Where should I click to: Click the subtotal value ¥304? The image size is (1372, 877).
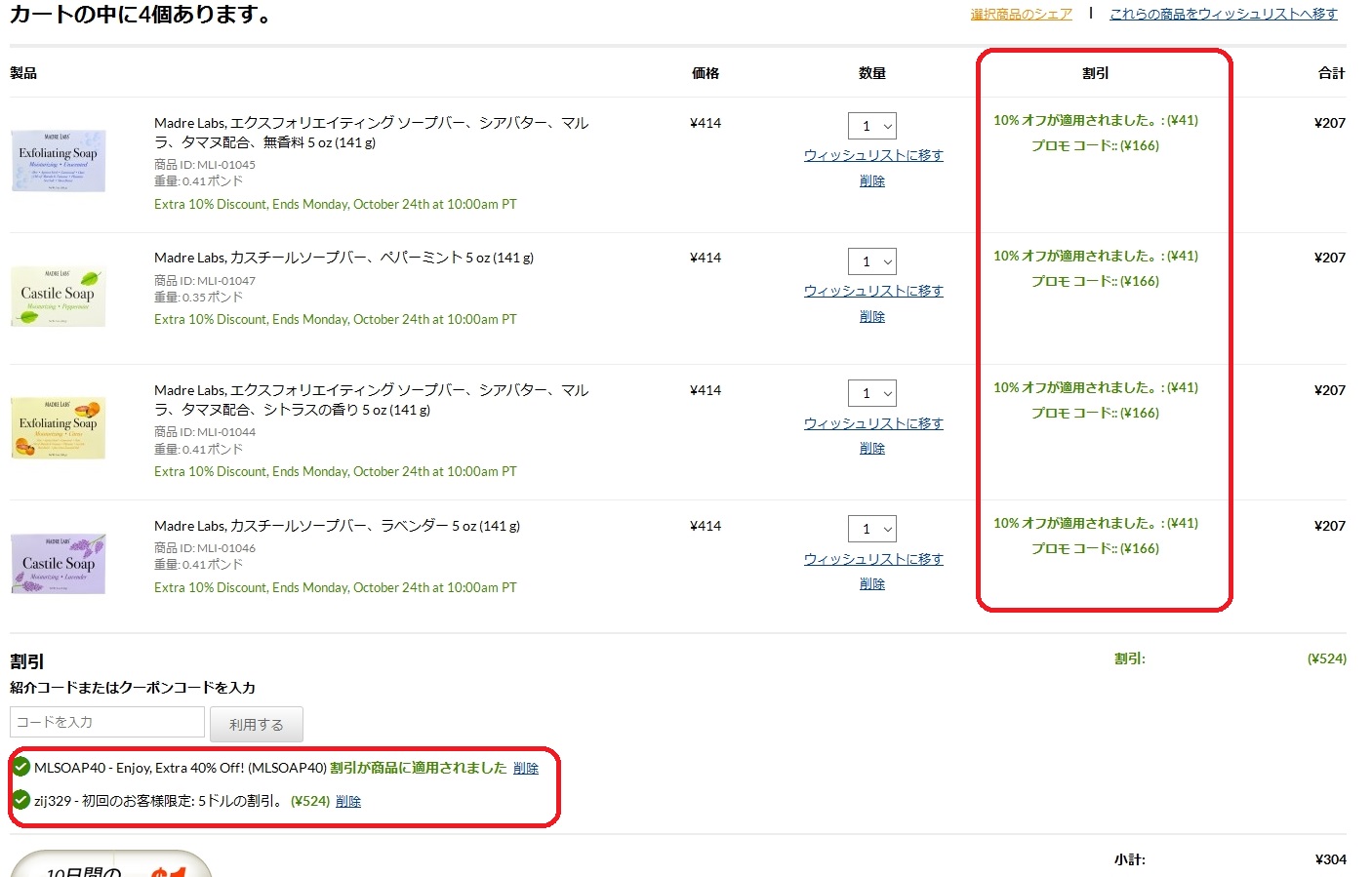coord(1330,859)
